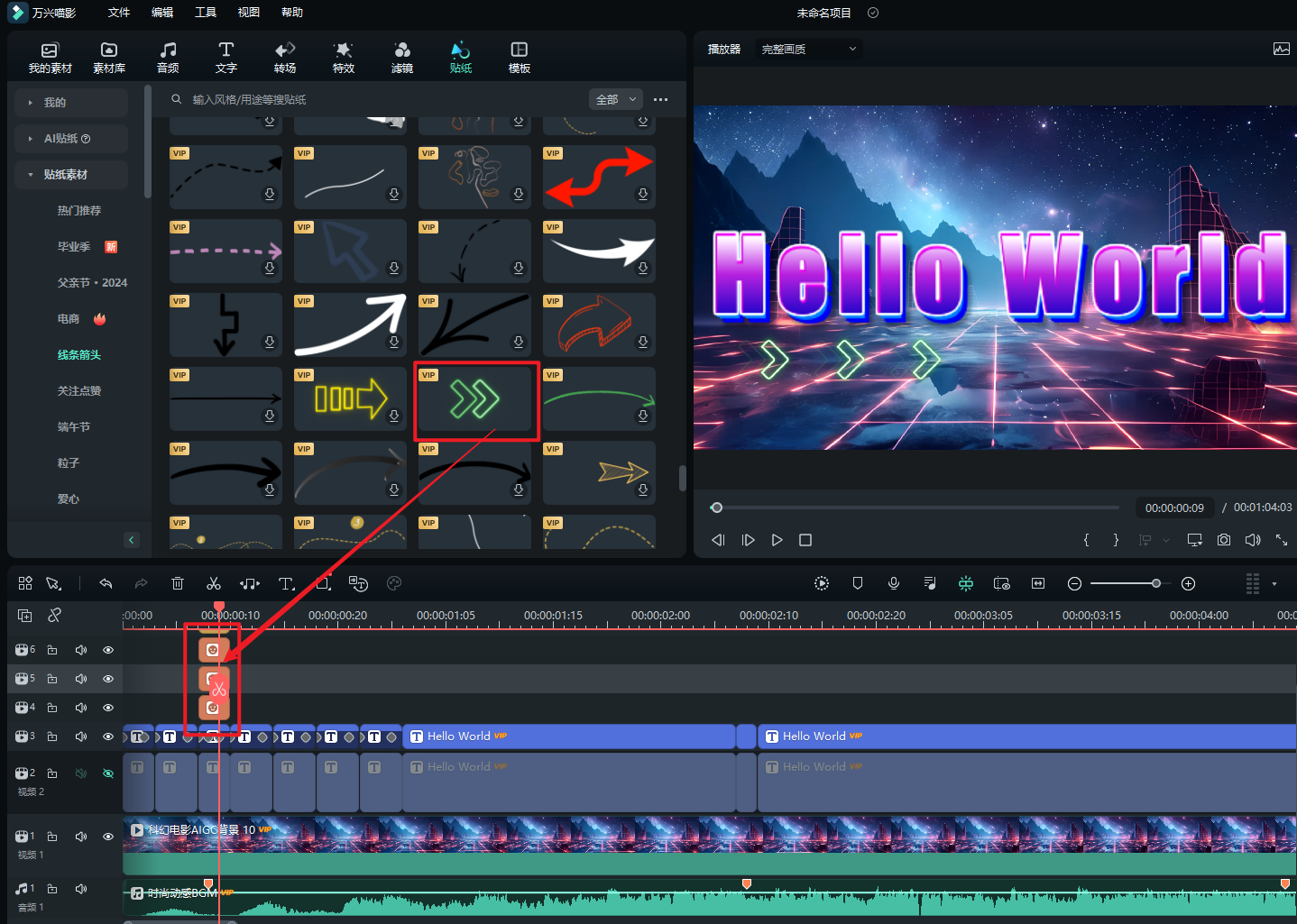Open the 文件 menu

(x=119, y=13)
